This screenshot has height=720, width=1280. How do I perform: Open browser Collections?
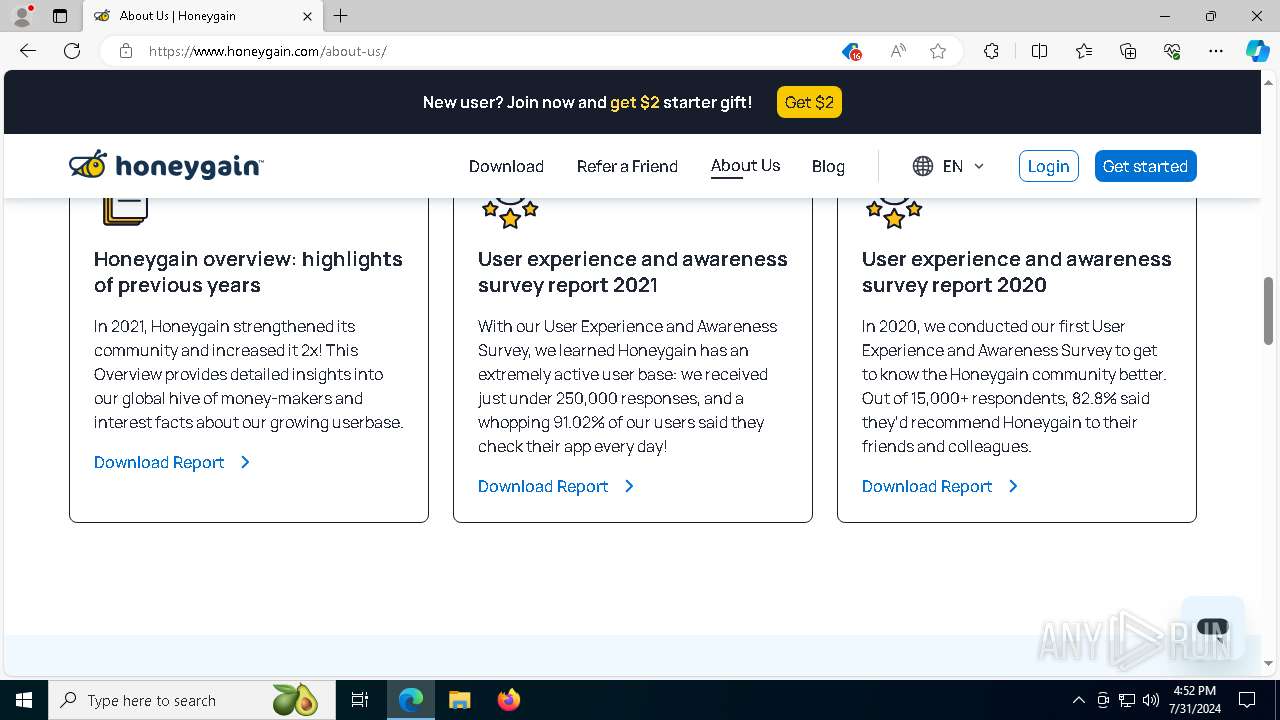pyautogui.click(x=1128, y=51)
